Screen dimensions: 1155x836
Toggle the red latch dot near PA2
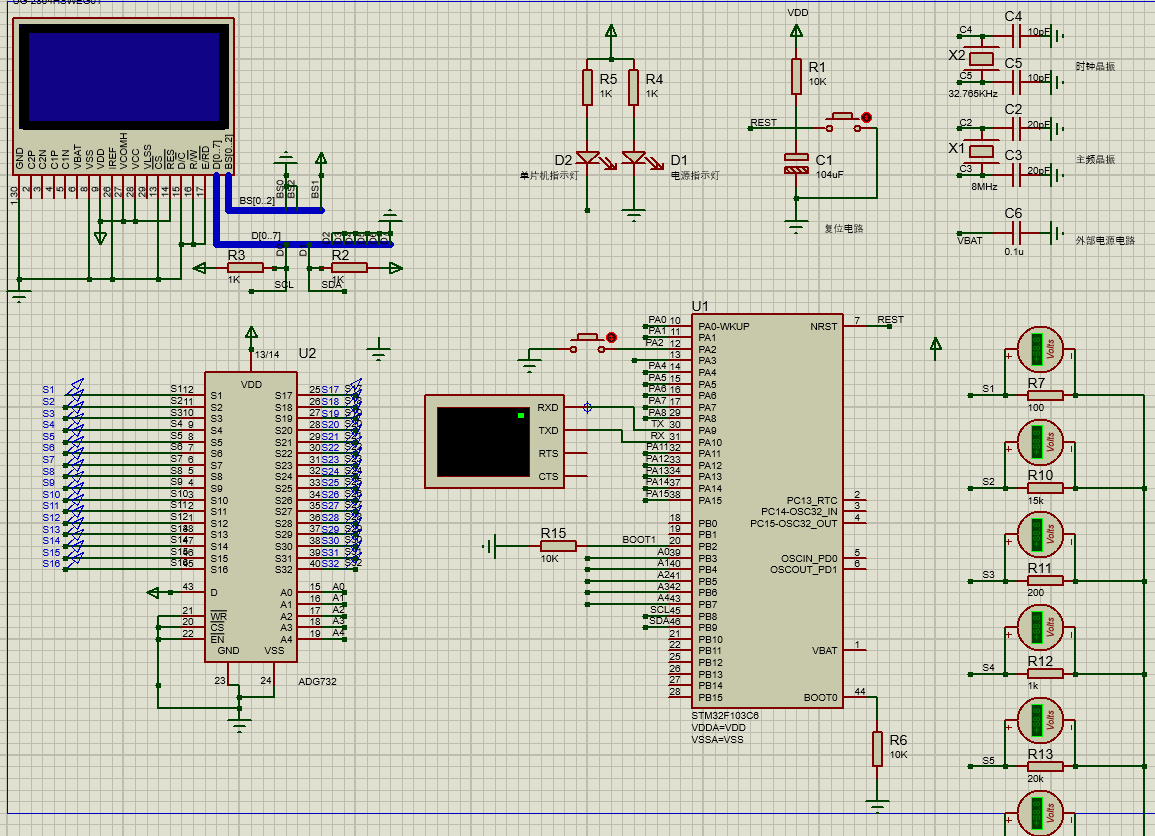611,337
